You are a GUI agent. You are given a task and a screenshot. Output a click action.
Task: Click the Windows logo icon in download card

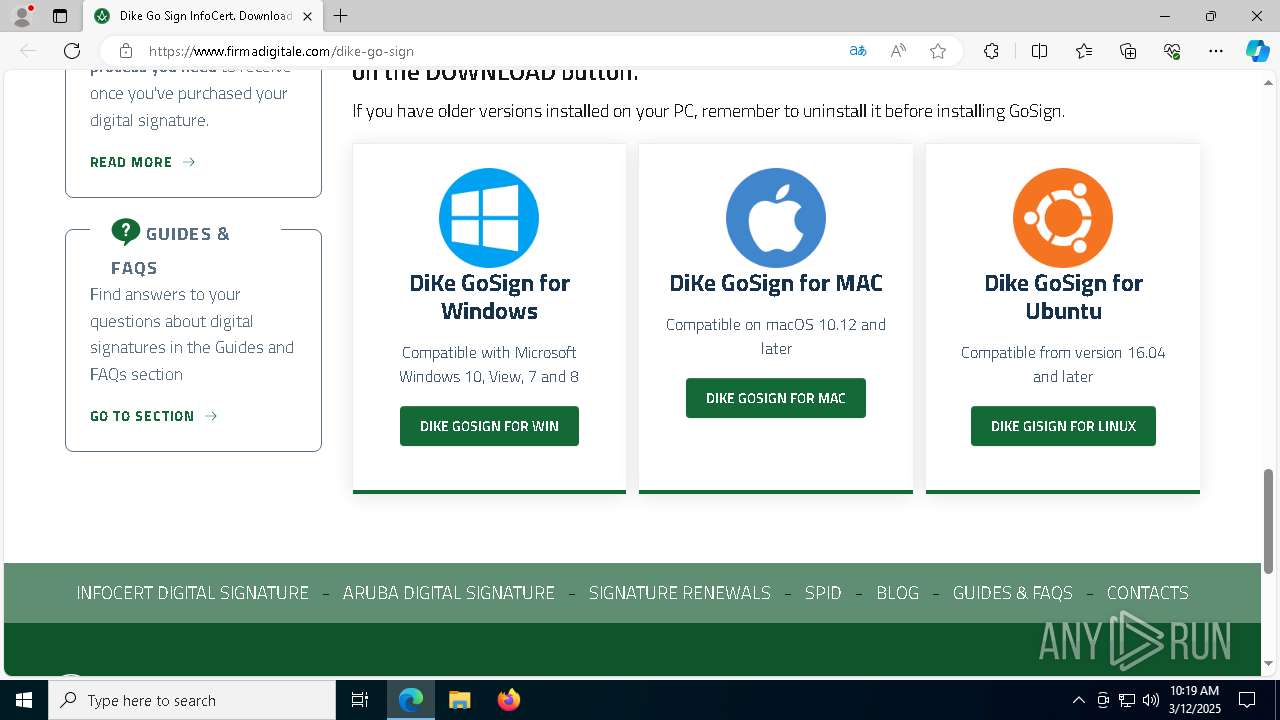489,218
